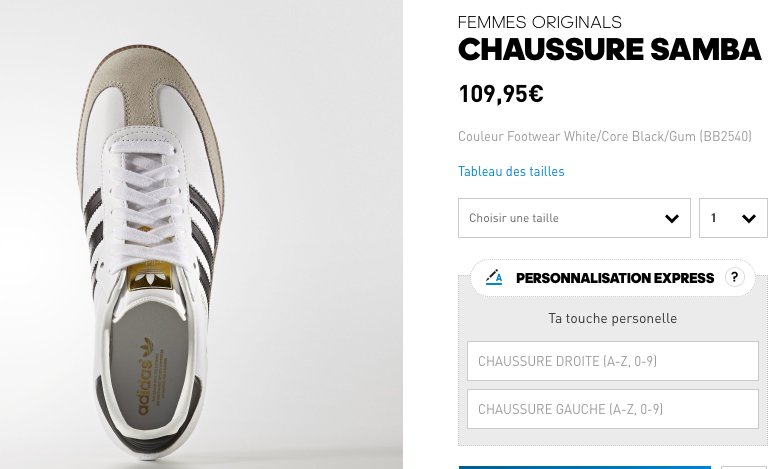The height and width of the screenshot is (469, 783).
Task: Click the pencil personalisation icon
Action: (x=494, y=277)
